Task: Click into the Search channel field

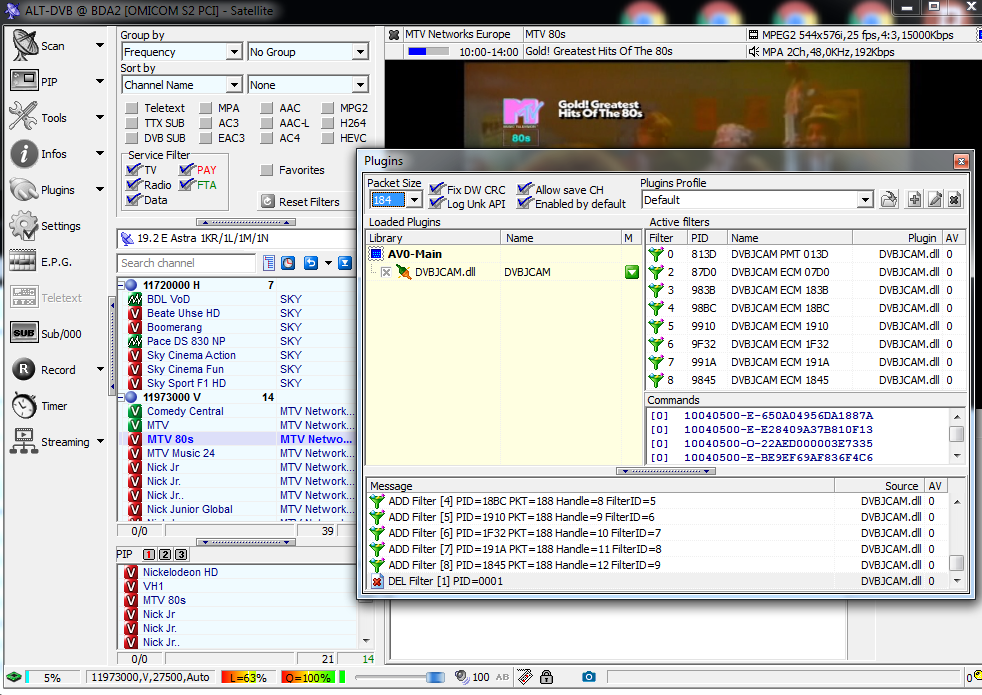Action: [x=186, y=263]
